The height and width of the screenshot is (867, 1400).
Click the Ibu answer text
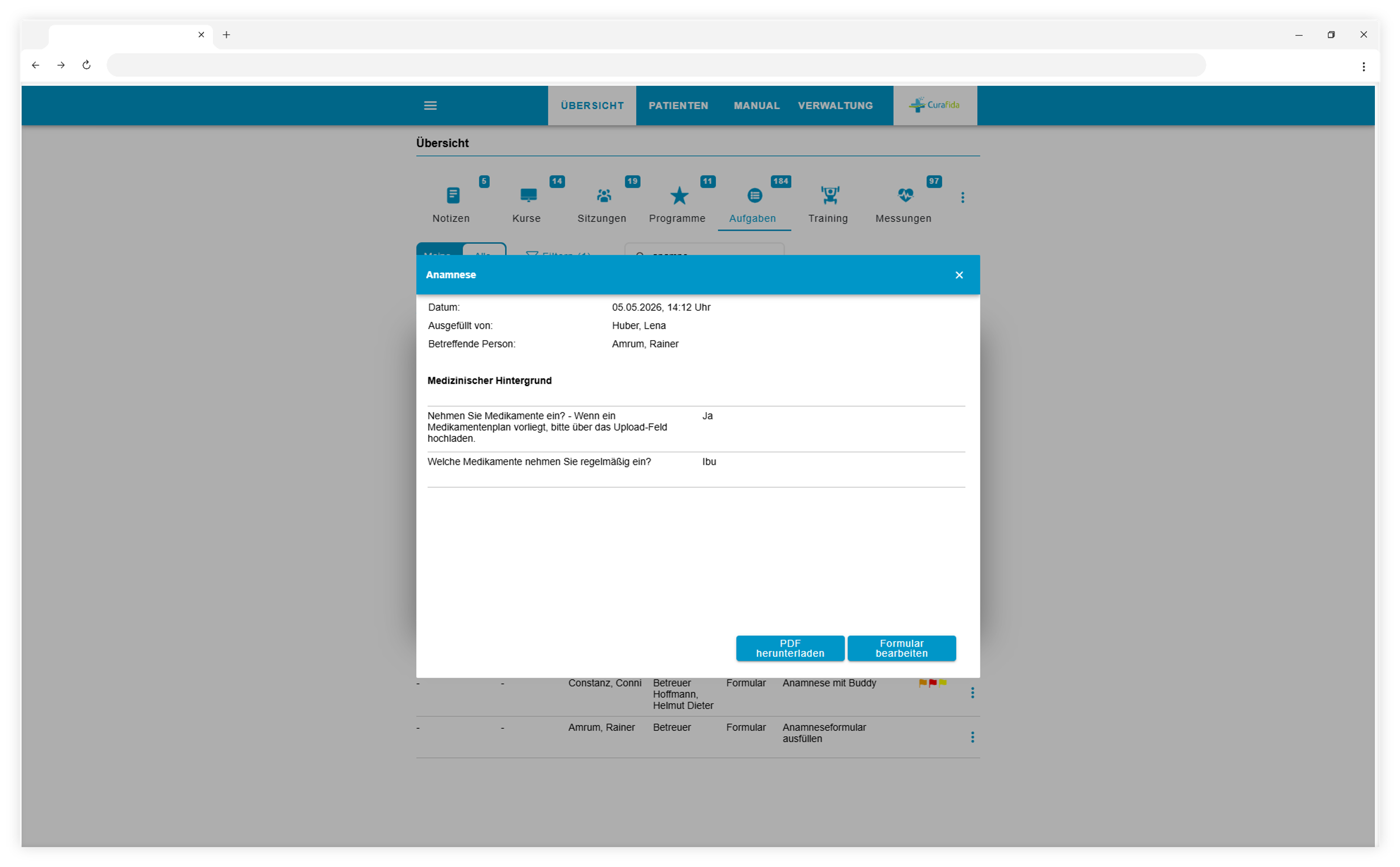tap(709, 461)
